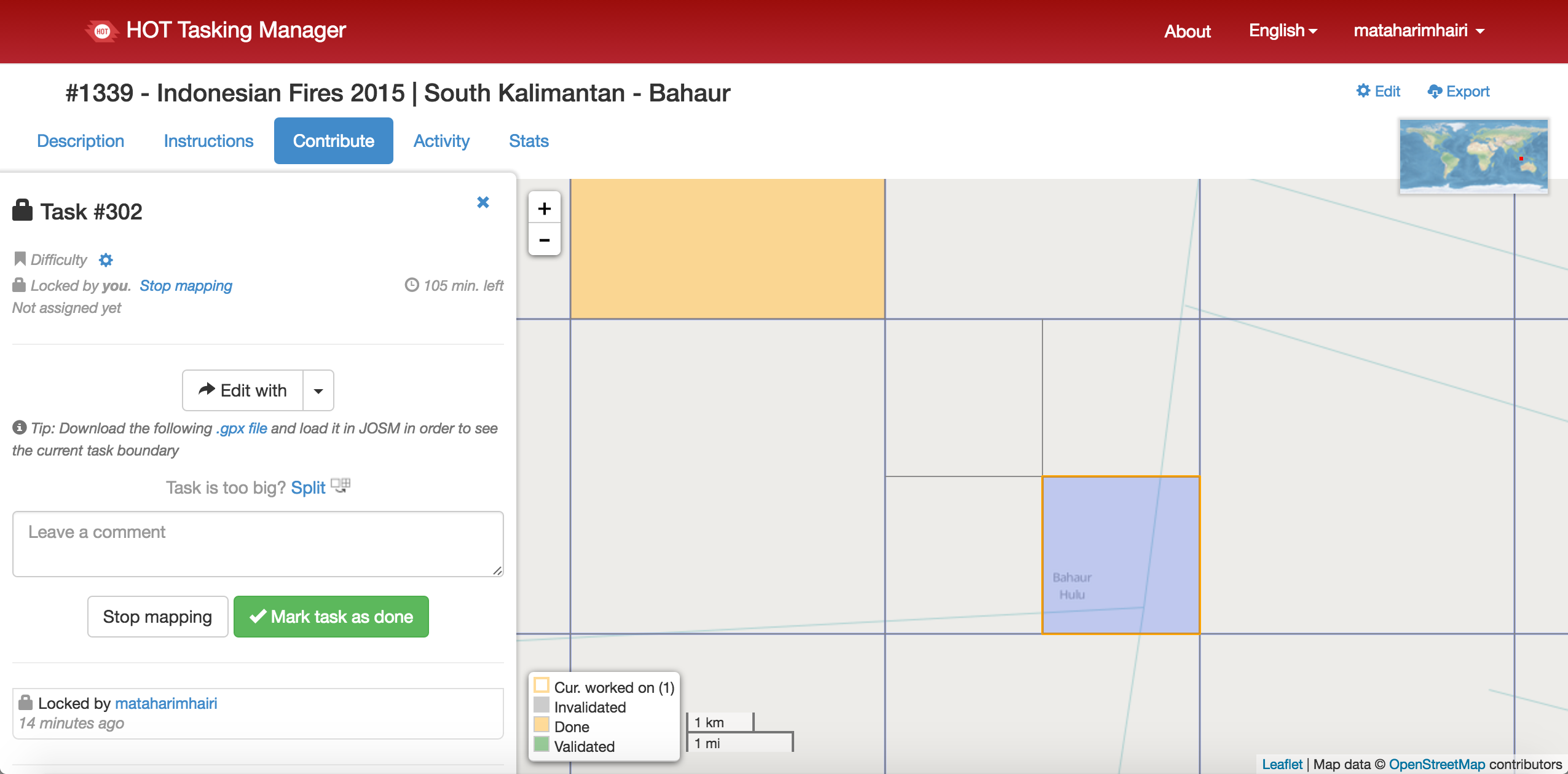
Task: Click the split task grid icon
Action: click(340, 486)
